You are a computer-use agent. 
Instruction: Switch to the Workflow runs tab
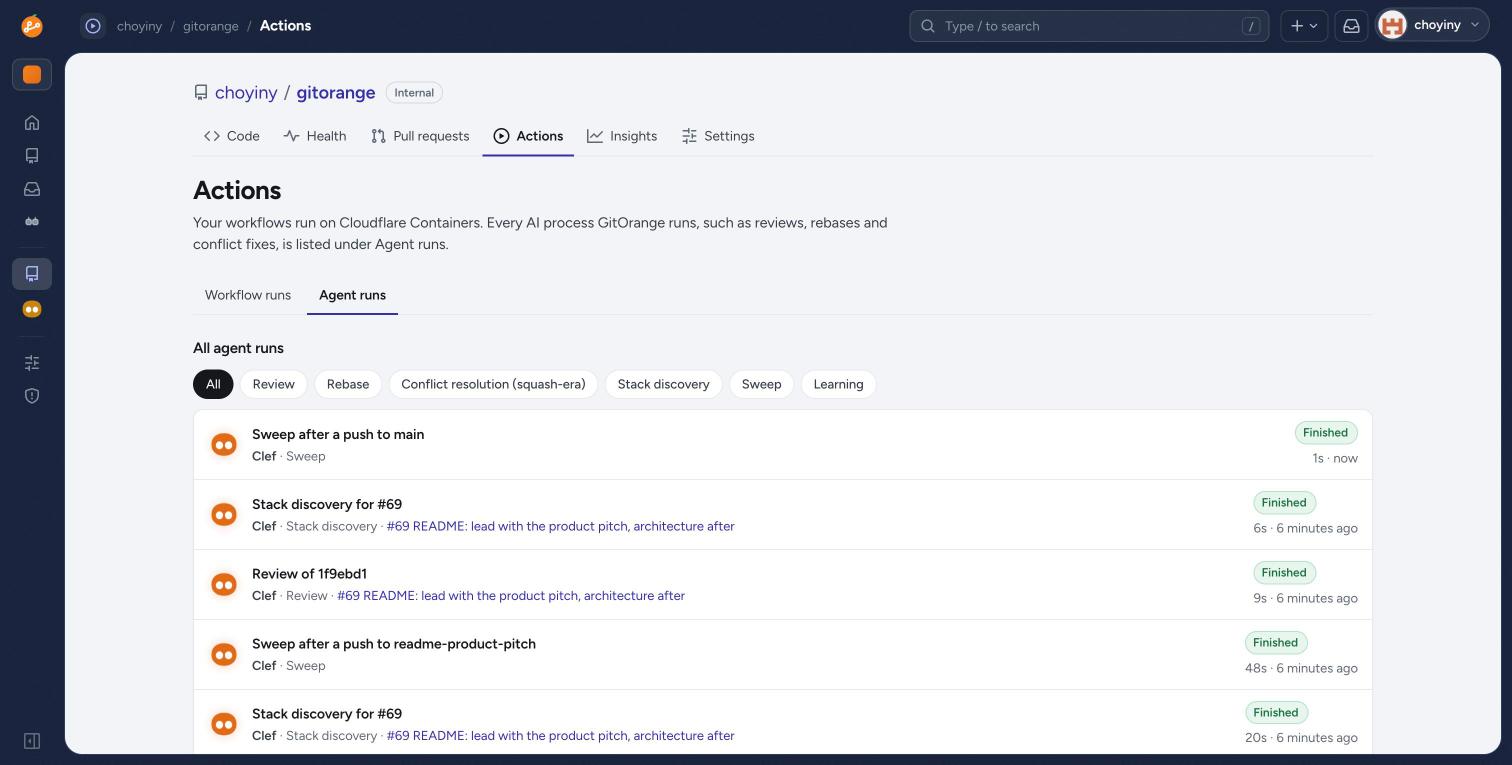point(248,295)
